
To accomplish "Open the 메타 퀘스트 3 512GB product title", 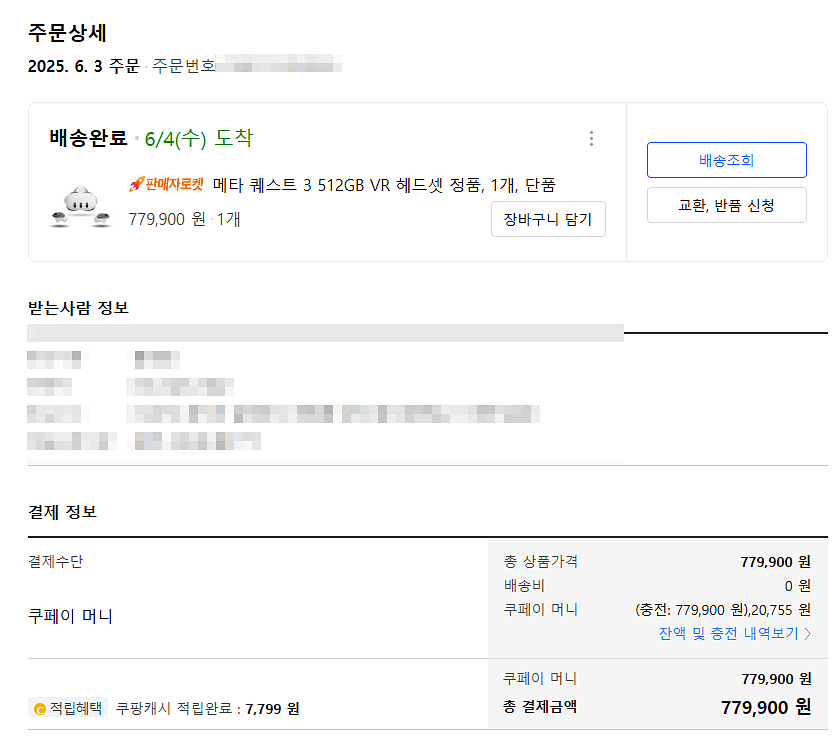I will [384, 185].
